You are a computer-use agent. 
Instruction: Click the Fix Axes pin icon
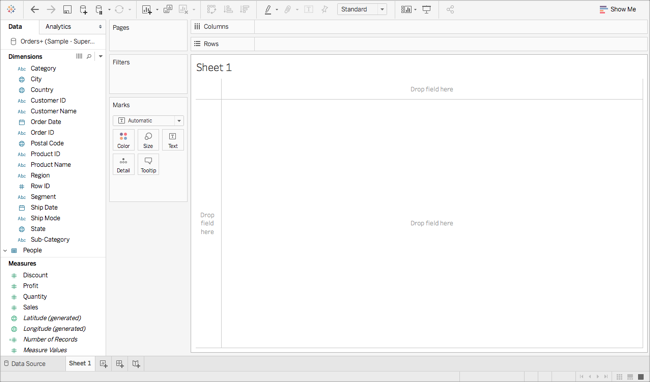pyautogui.click(x=325, y=9)
